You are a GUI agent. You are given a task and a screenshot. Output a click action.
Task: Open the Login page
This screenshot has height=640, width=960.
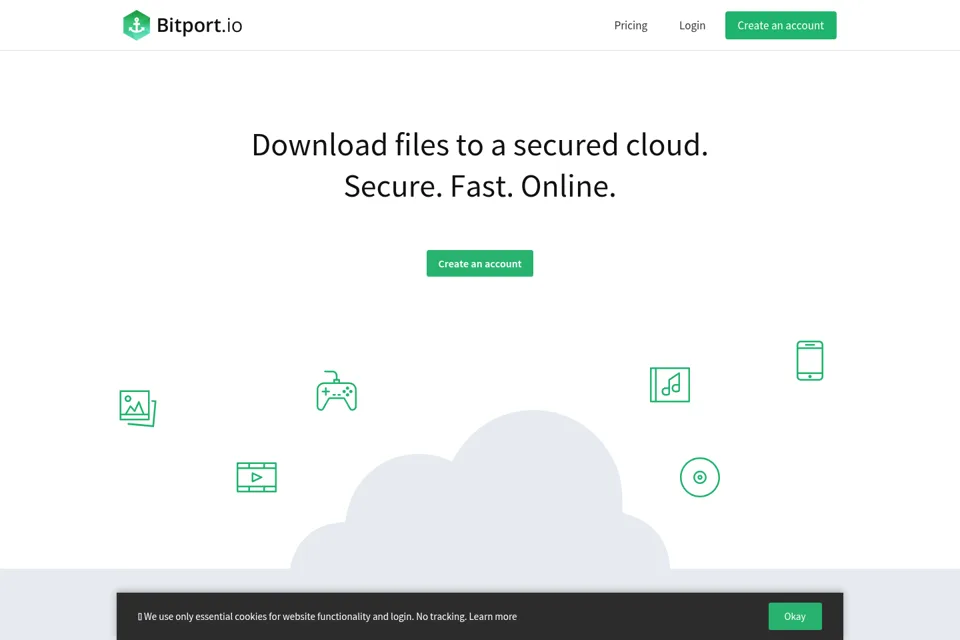(692, 25)
